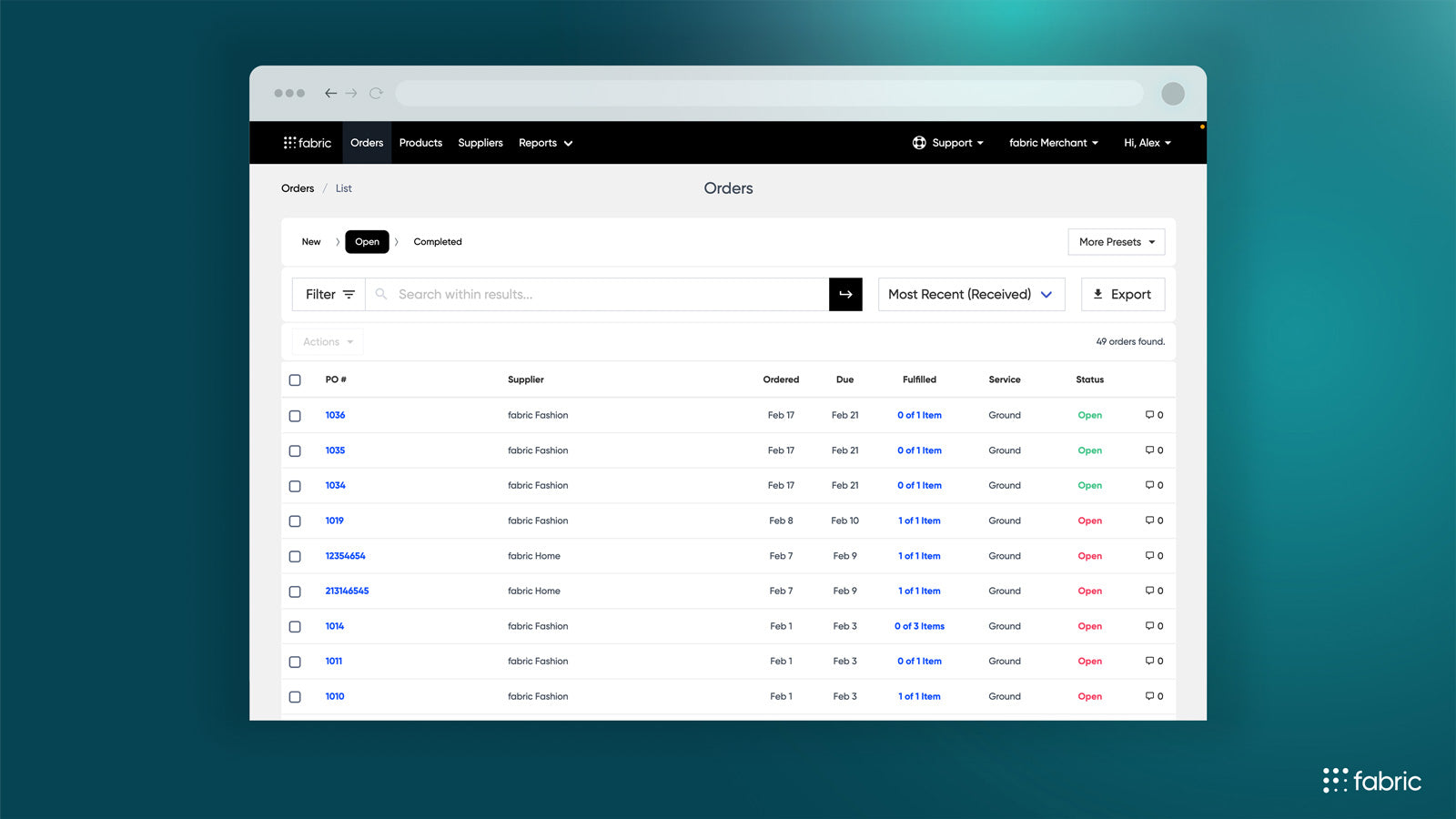This screenshot has height=819, width=1456.
Task: Expand the Reports menu
Action: [x=545, y=143]
